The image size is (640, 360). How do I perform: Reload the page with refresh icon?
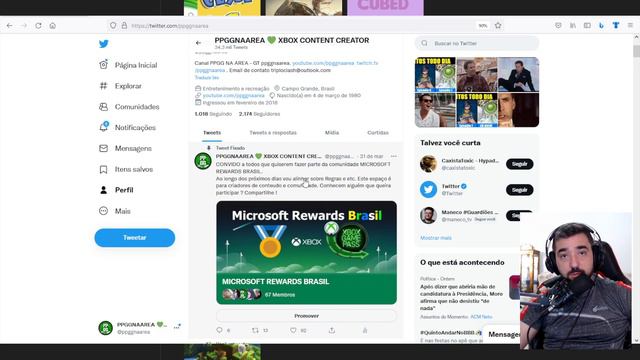click(38, 25)
